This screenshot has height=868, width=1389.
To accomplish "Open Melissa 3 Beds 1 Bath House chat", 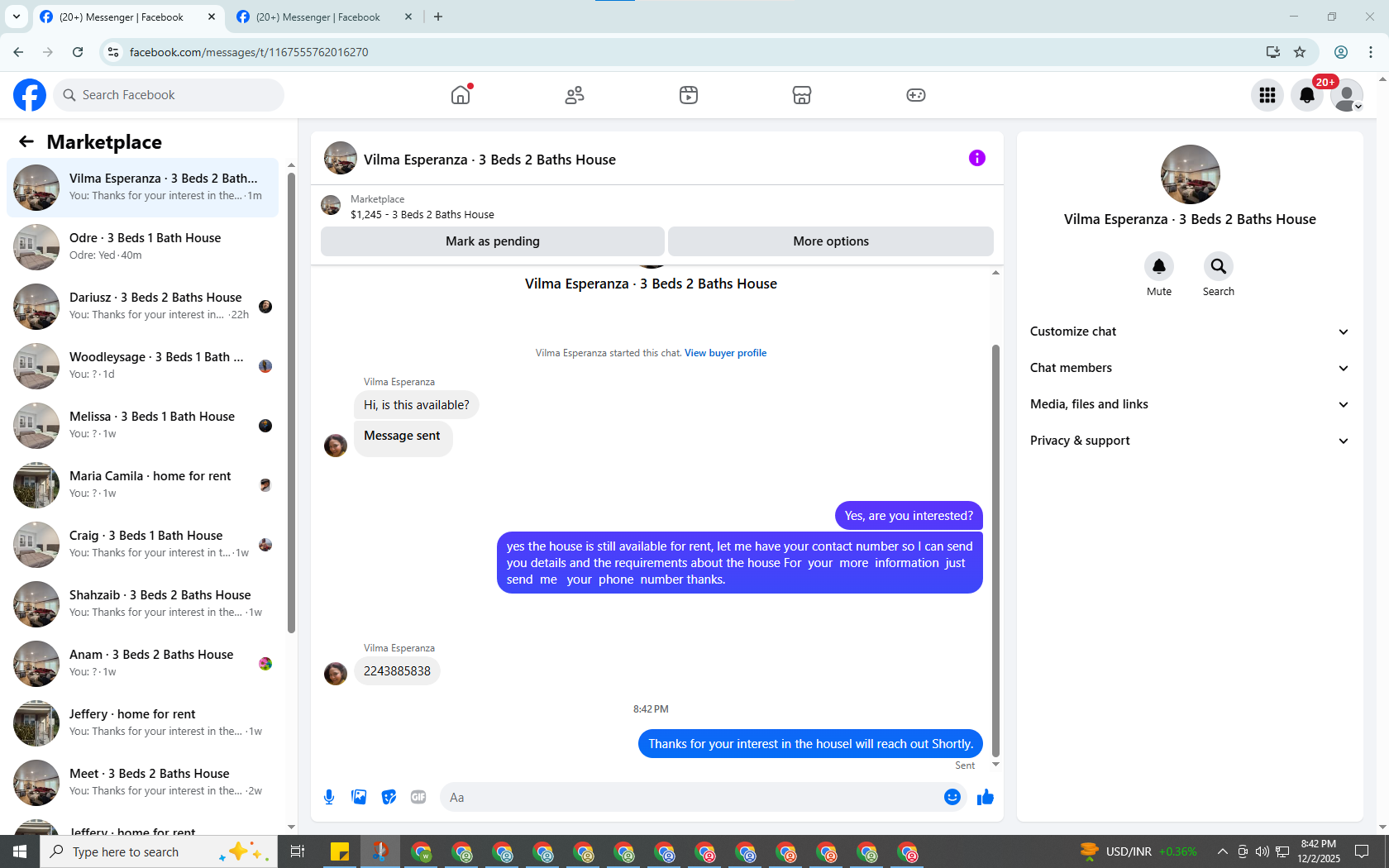I will (143, 426).
